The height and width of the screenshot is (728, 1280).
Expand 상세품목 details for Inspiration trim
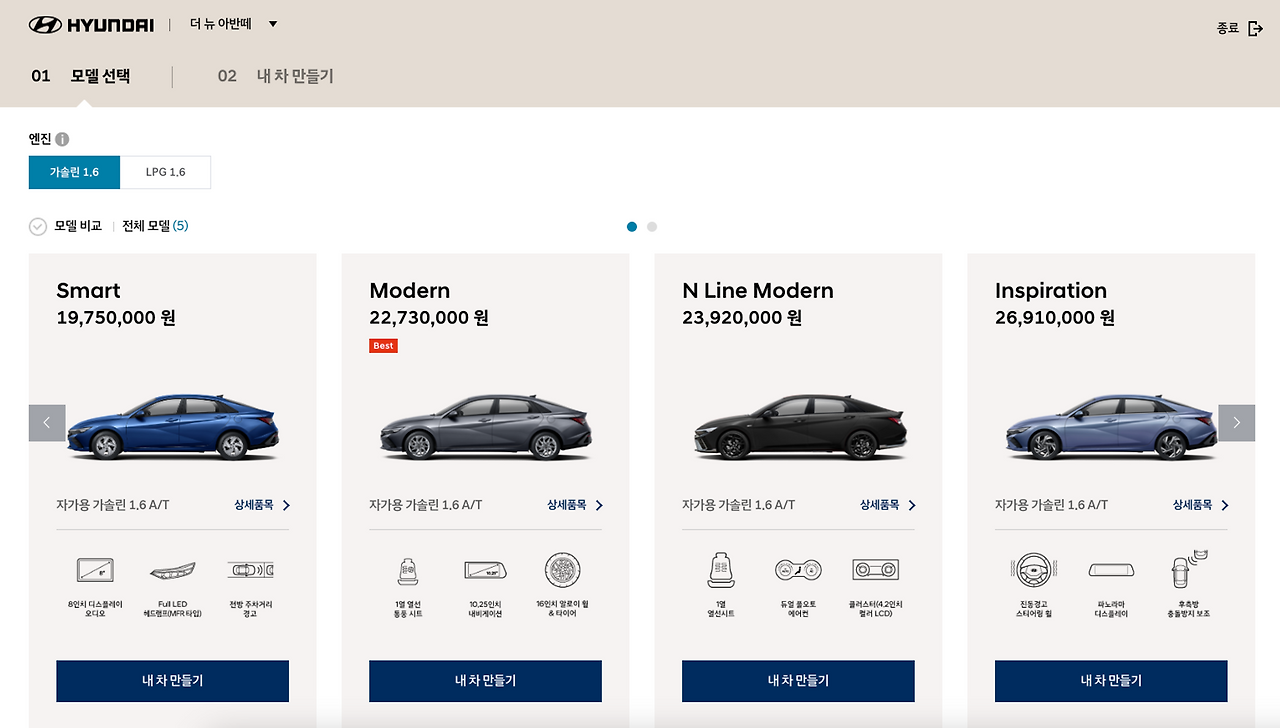[1201, 505]
